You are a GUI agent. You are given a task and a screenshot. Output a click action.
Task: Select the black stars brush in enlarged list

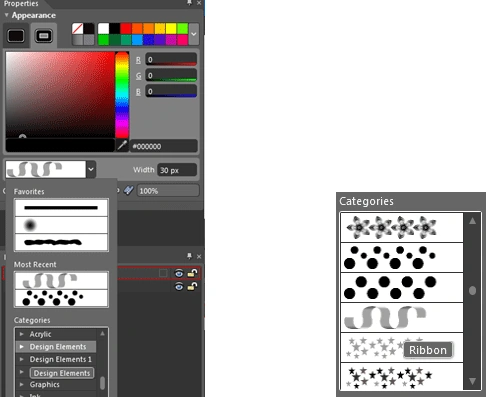point(402,377)
